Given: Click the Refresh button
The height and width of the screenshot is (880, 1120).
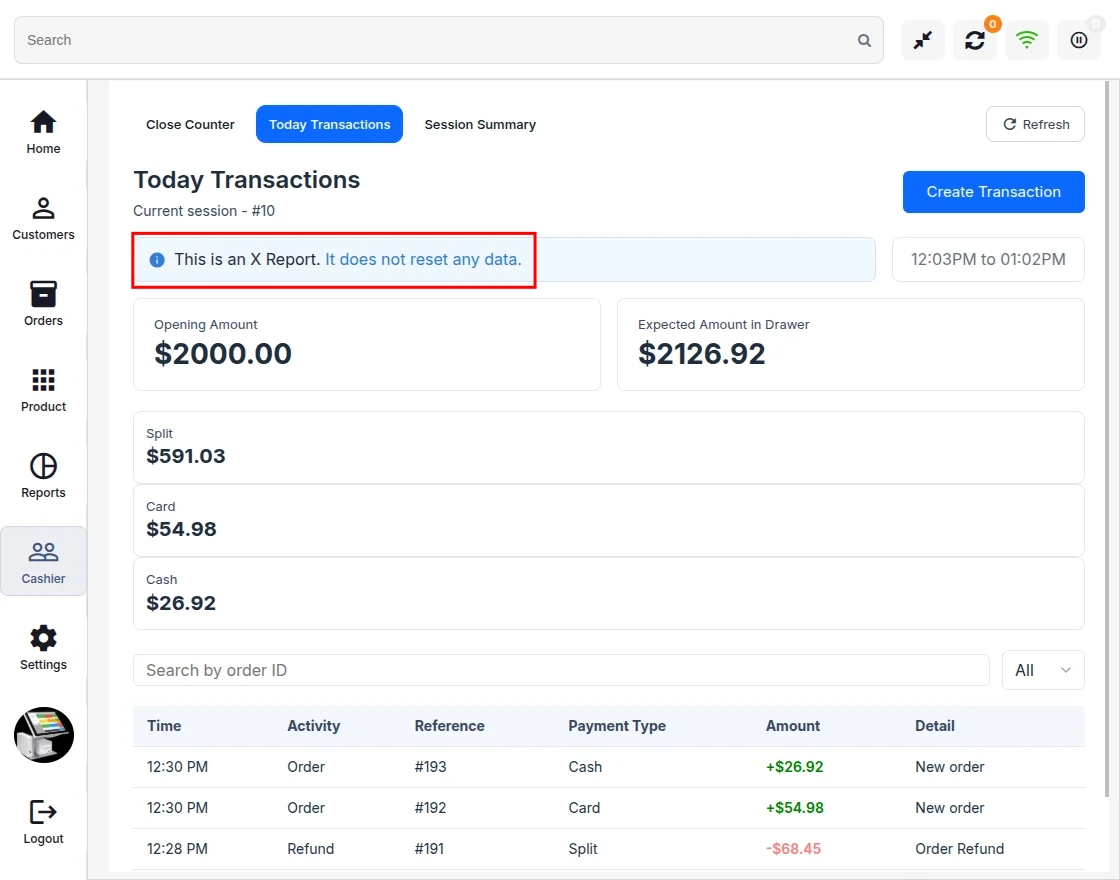Looking at the screenshot, I should [x=1035, y=124].
